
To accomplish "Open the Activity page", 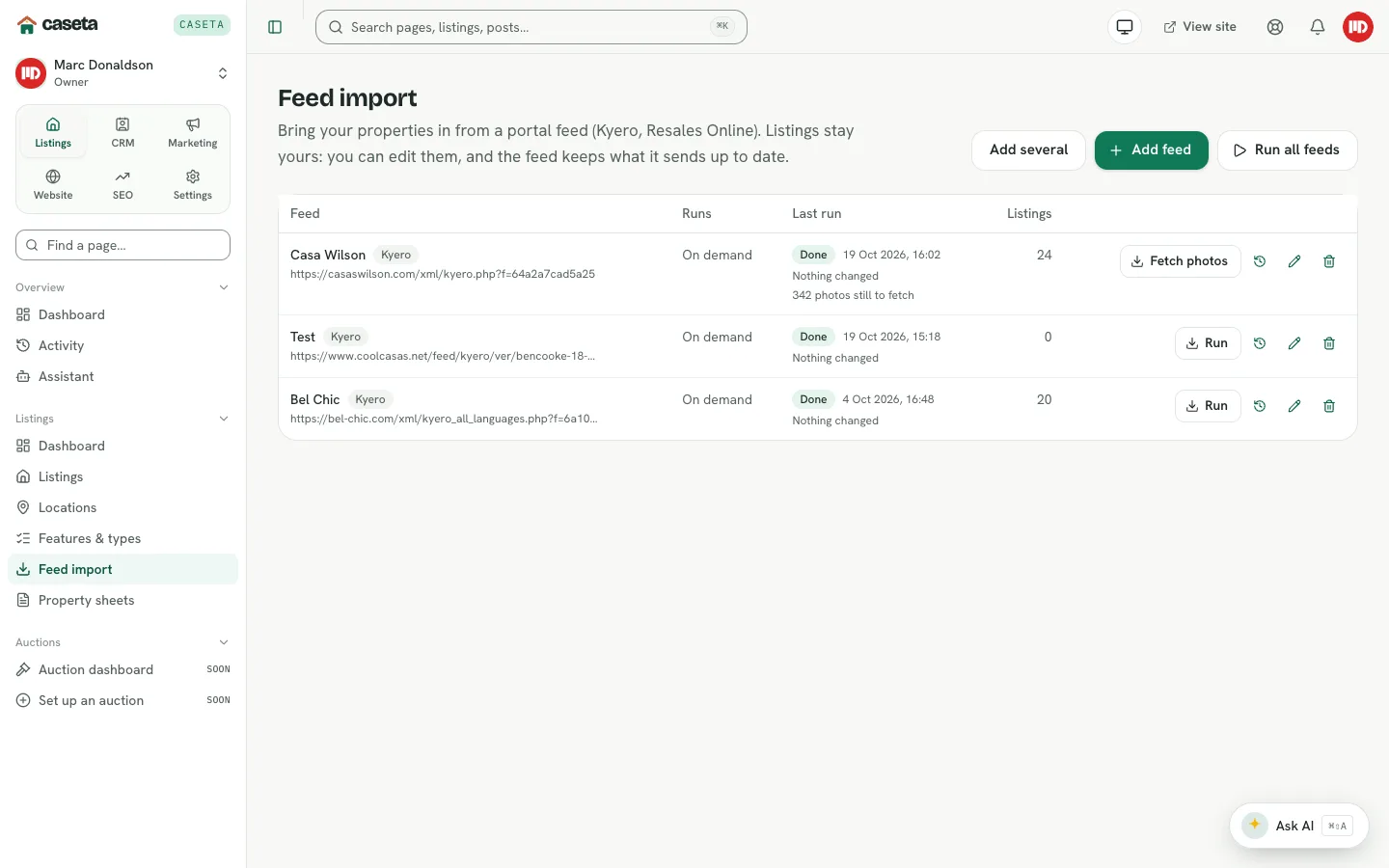I will pyautogui.click(x=123, y=345).
